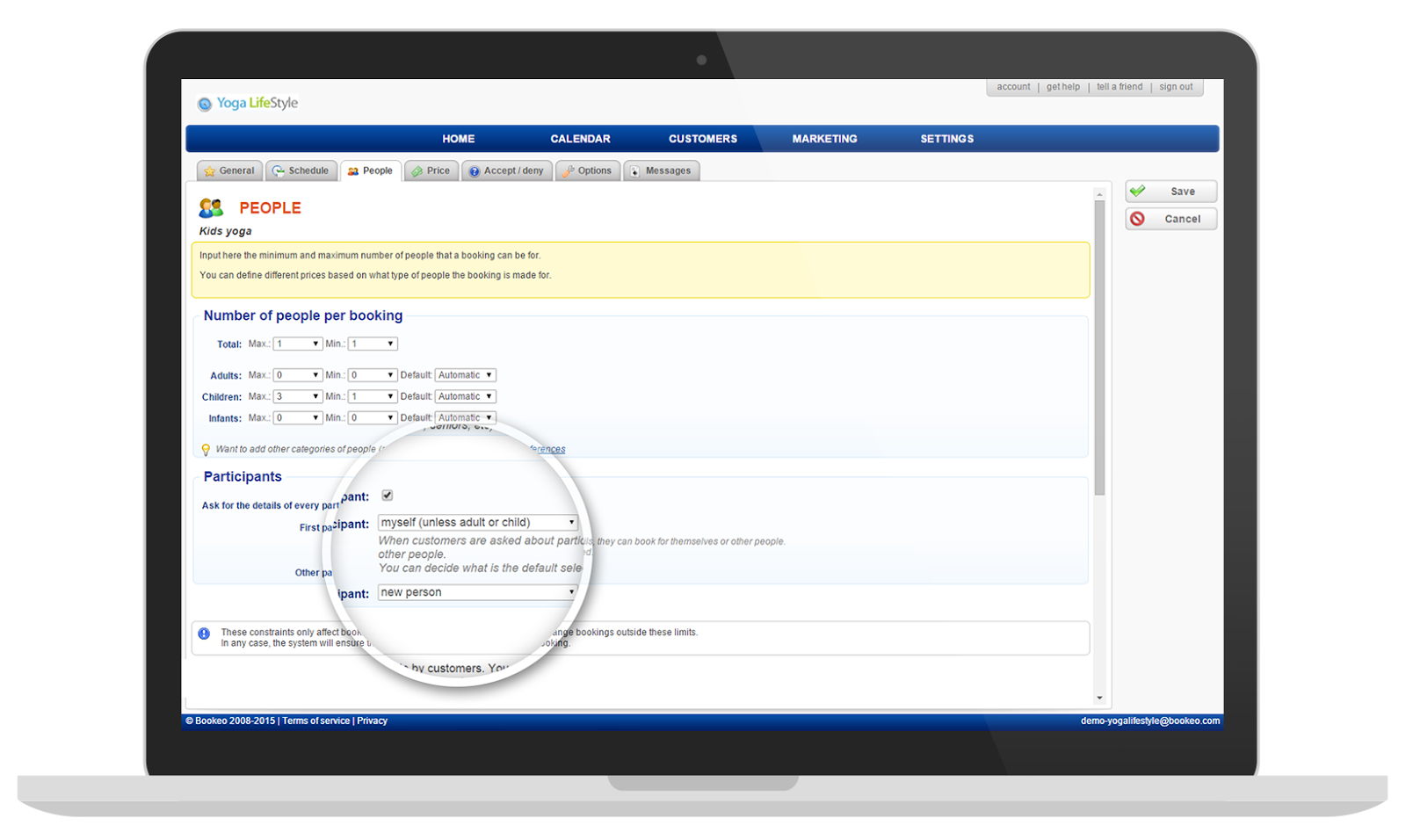Click the blue info icon near constraints note
Screen dimensions: 1406x840
click(204, 634)
